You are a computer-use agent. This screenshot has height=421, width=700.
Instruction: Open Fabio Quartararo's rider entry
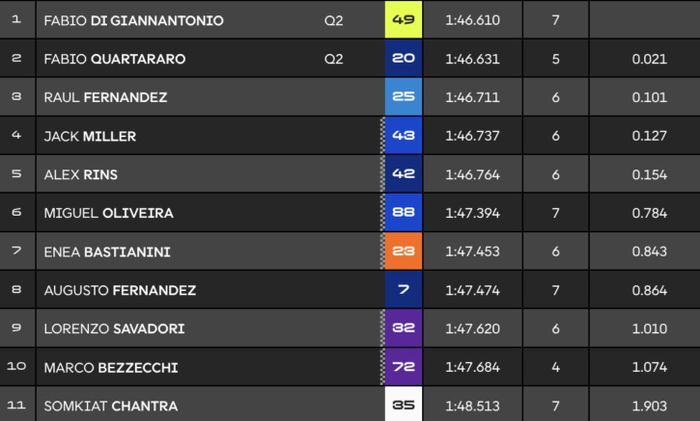point(114,59)
